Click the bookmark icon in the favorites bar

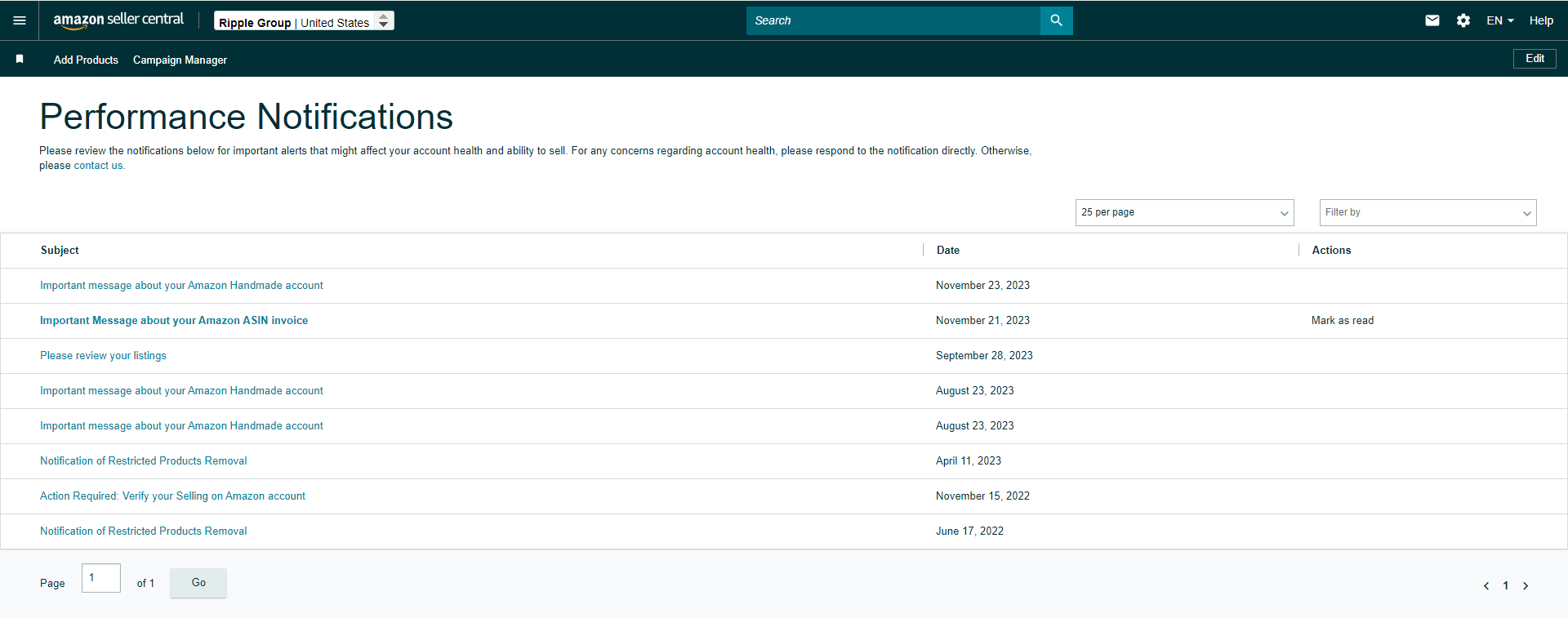point(20,59)
